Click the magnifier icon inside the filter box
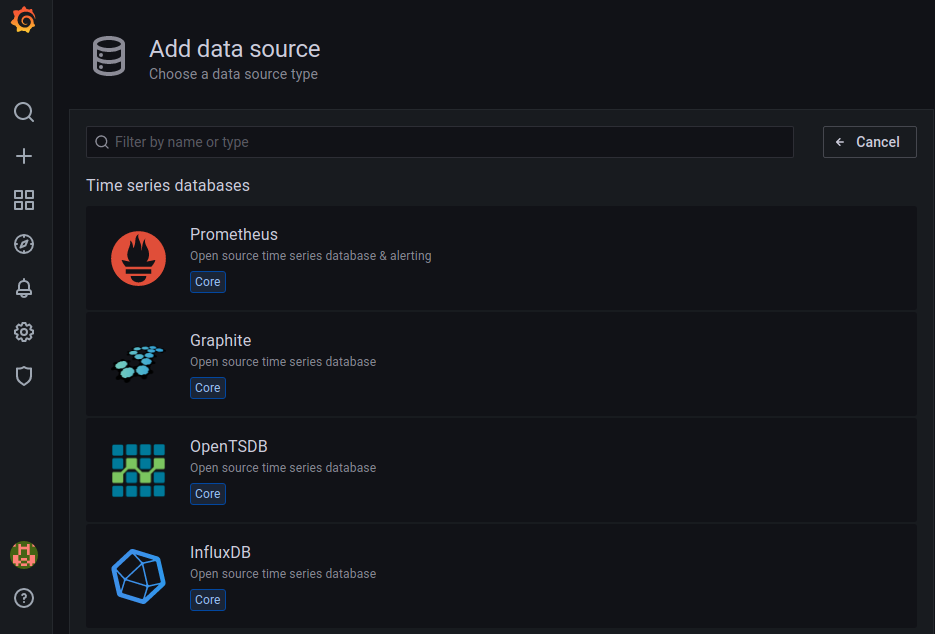The image size is (935, 634). (102, 142)
